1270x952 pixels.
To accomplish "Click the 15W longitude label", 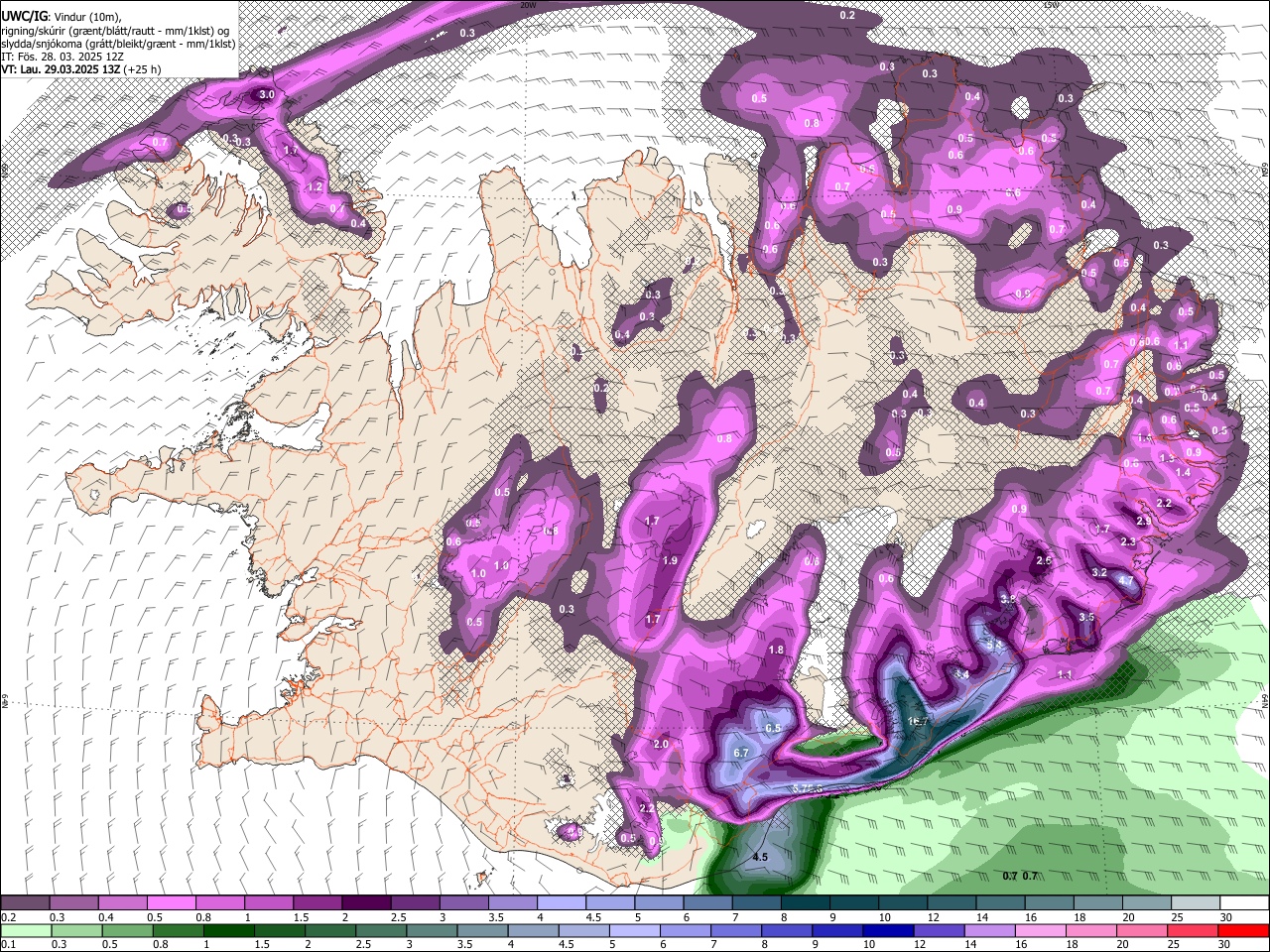I will [1050, 5].
